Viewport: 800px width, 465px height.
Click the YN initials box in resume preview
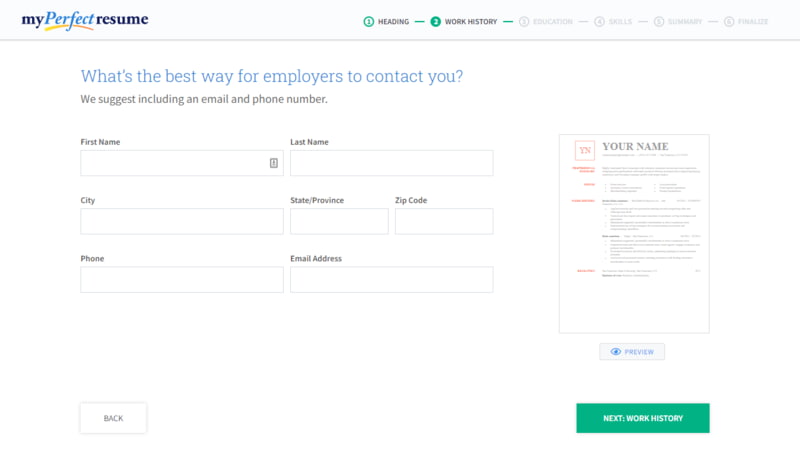point(585,150)
